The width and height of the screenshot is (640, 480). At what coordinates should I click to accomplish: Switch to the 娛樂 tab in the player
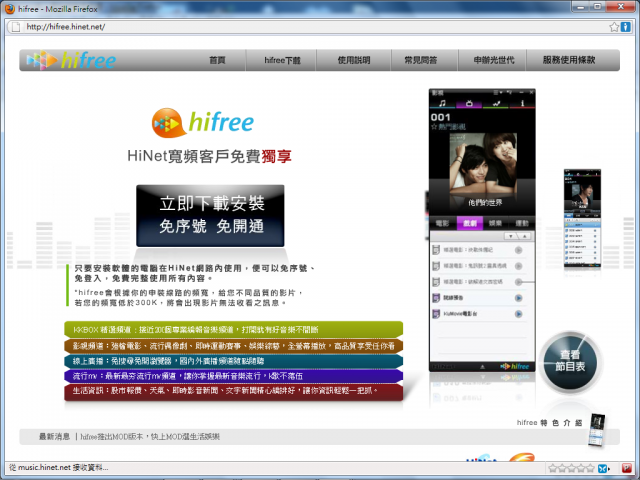pyautogui.click(x=496, y=223)
